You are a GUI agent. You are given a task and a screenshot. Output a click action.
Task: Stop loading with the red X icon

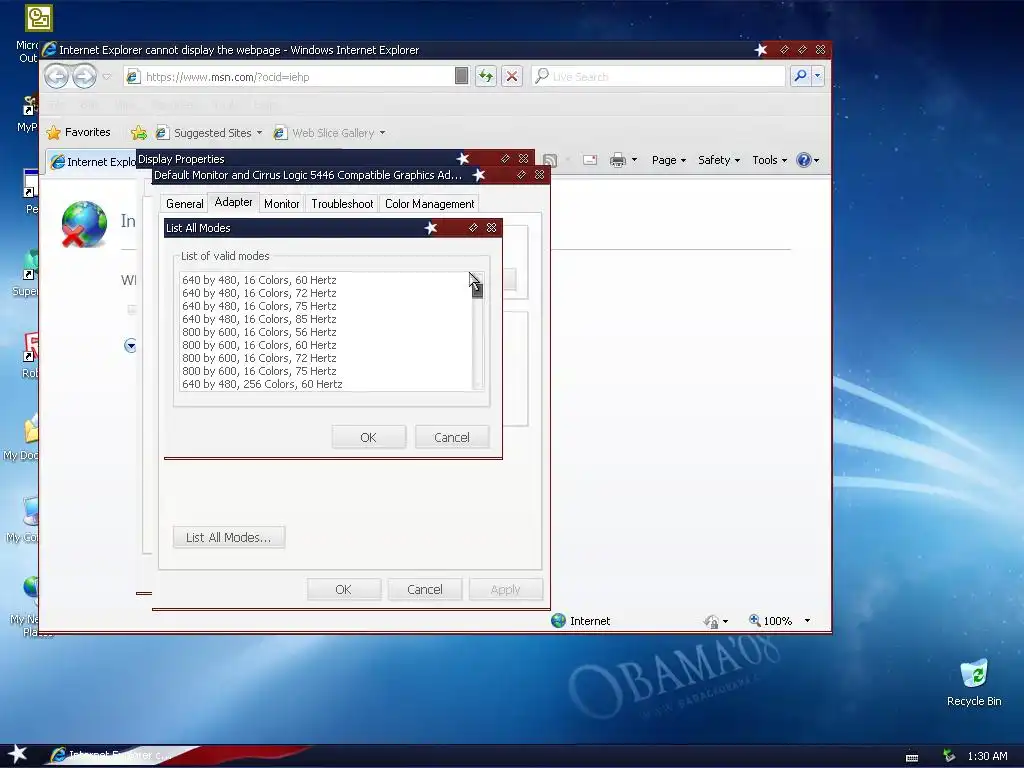512,76
